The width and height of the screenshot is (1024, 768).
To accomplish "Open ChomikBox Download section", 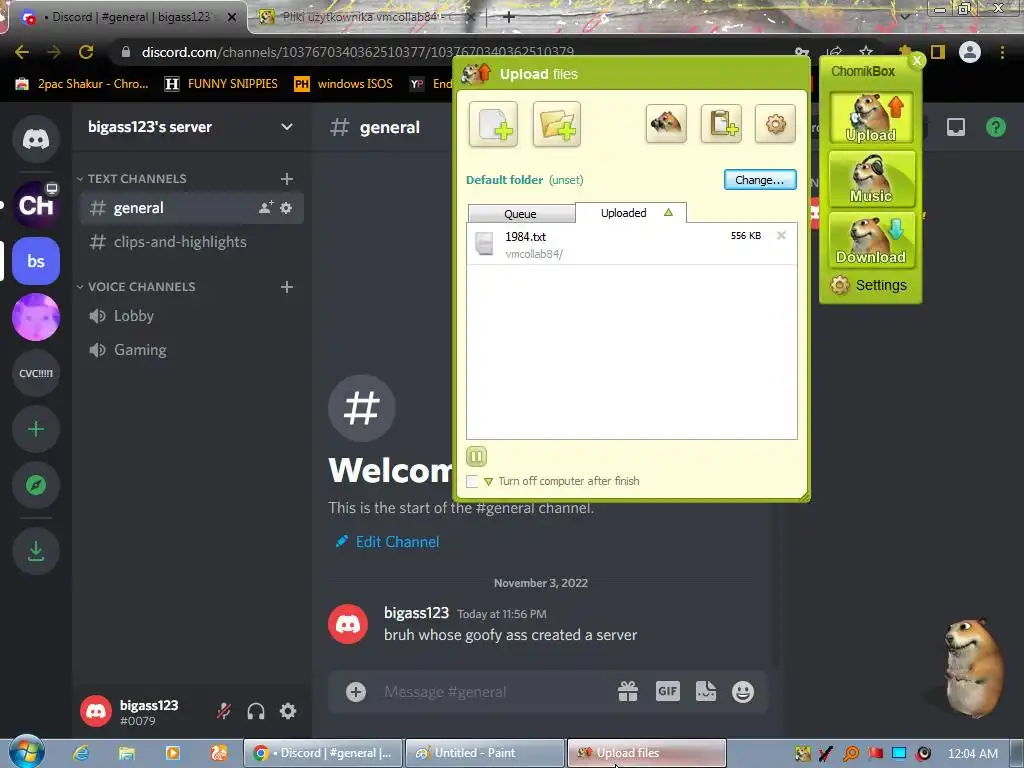I will point(871,240).
